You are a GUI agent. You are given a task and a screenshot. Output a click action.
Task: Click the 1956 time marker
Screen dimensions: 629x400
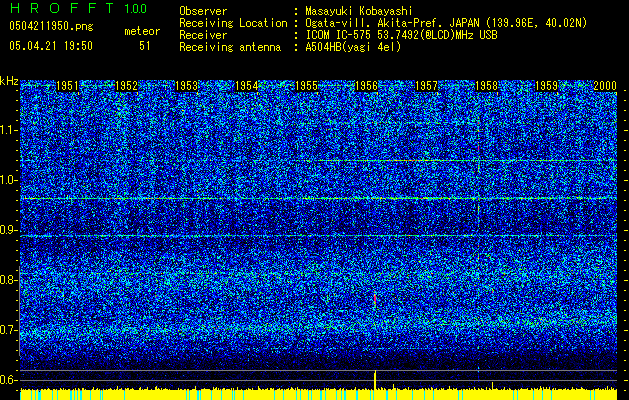pyautogui.click(x=366, y=86)
